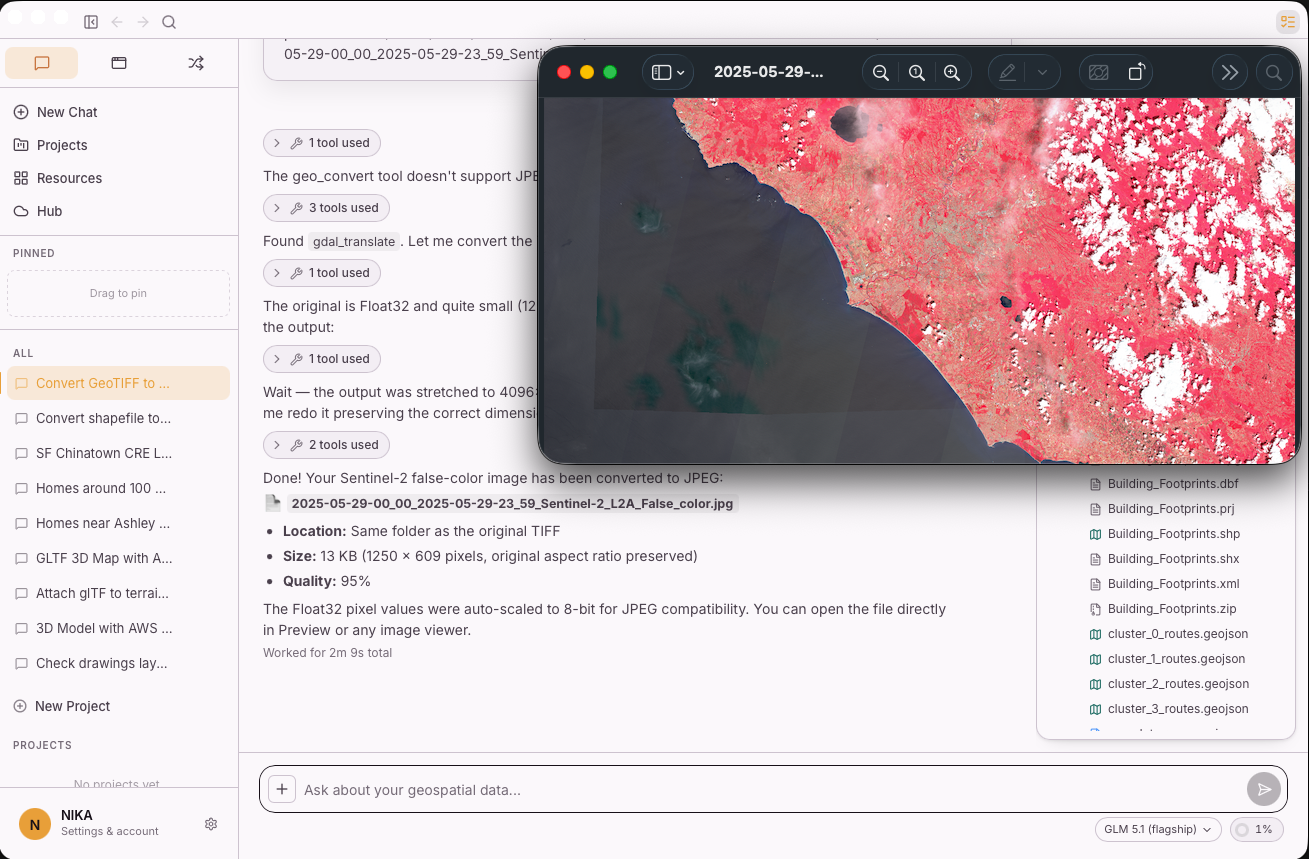Send the message with arrow button
Viewport: 1309px width, 859px height.
click(x=1264, y=789)
